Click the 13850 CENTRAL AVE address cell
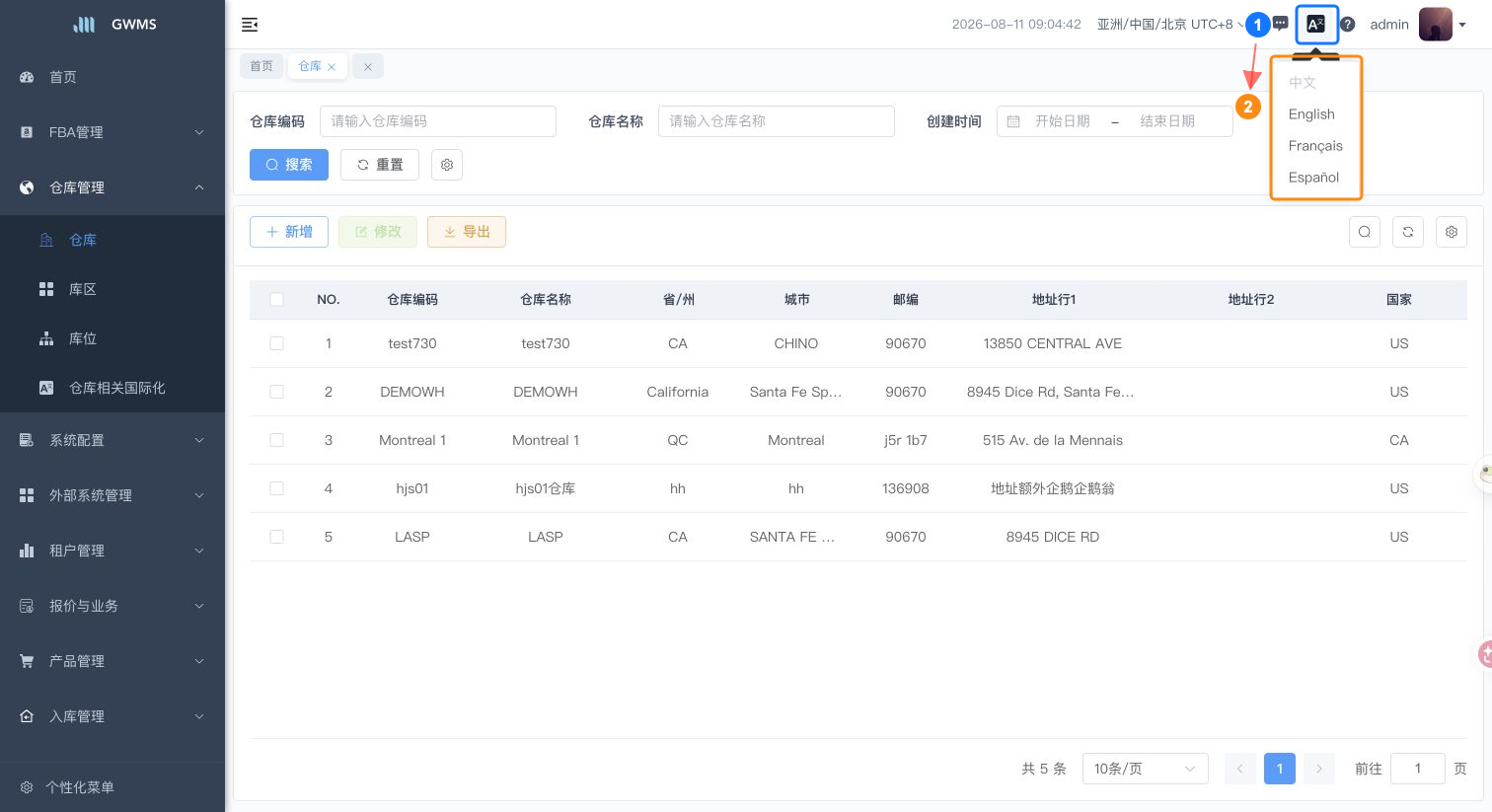Viewport: 1492px width, 812px height. pyautogui.click(x=1053, y=343)
